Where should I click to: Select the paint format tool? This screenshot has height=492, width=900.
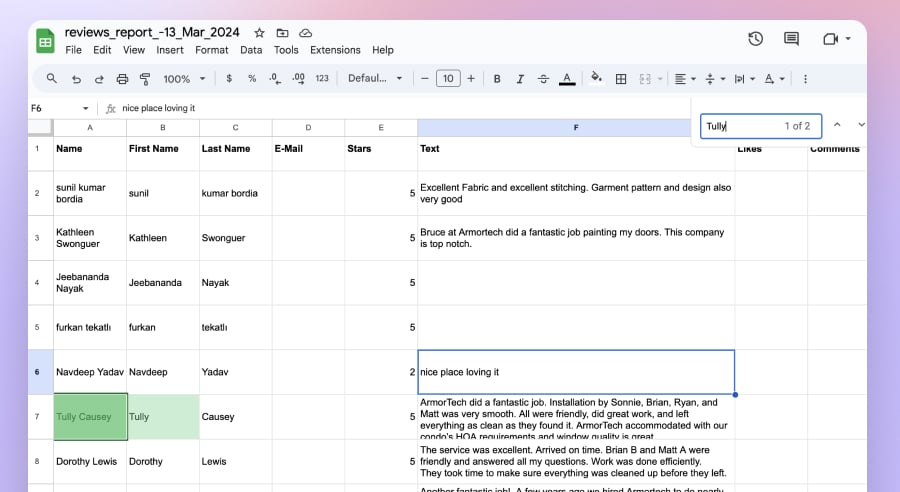(145, 79)
